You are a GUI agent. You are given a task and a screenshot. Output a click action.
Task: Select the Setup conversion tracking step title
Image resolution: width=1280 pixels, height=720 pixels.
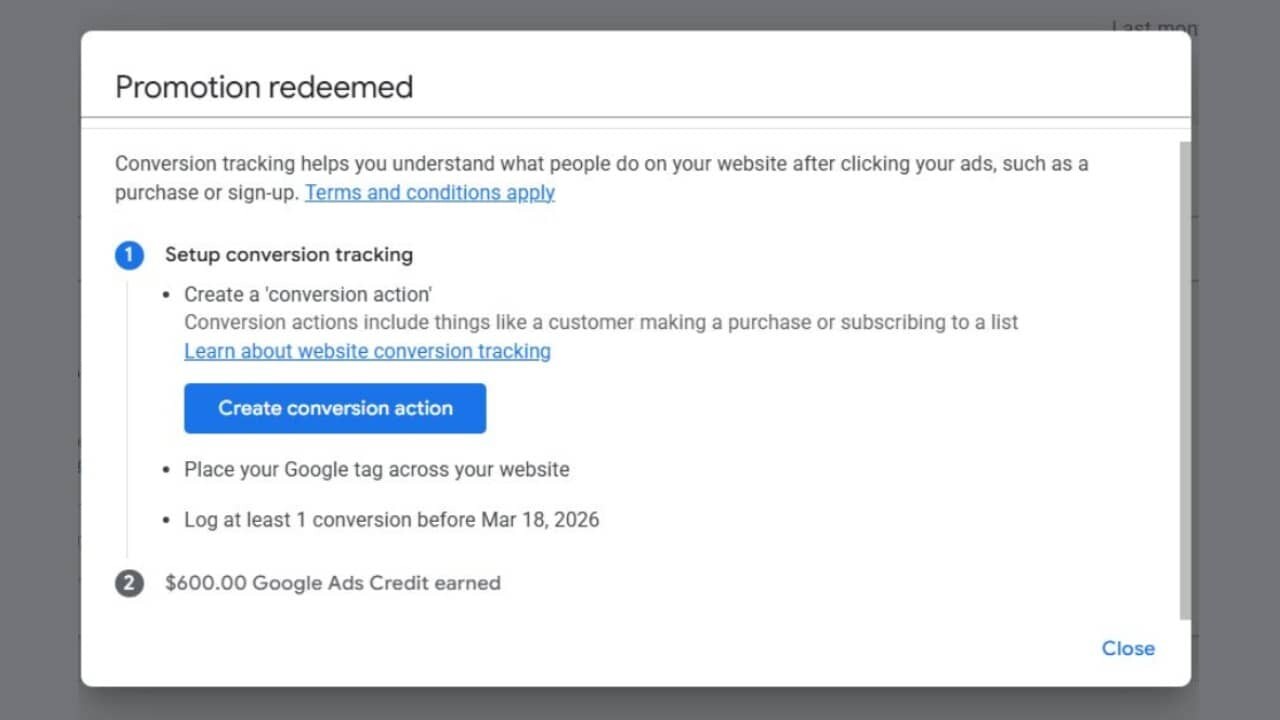[288, 255]
